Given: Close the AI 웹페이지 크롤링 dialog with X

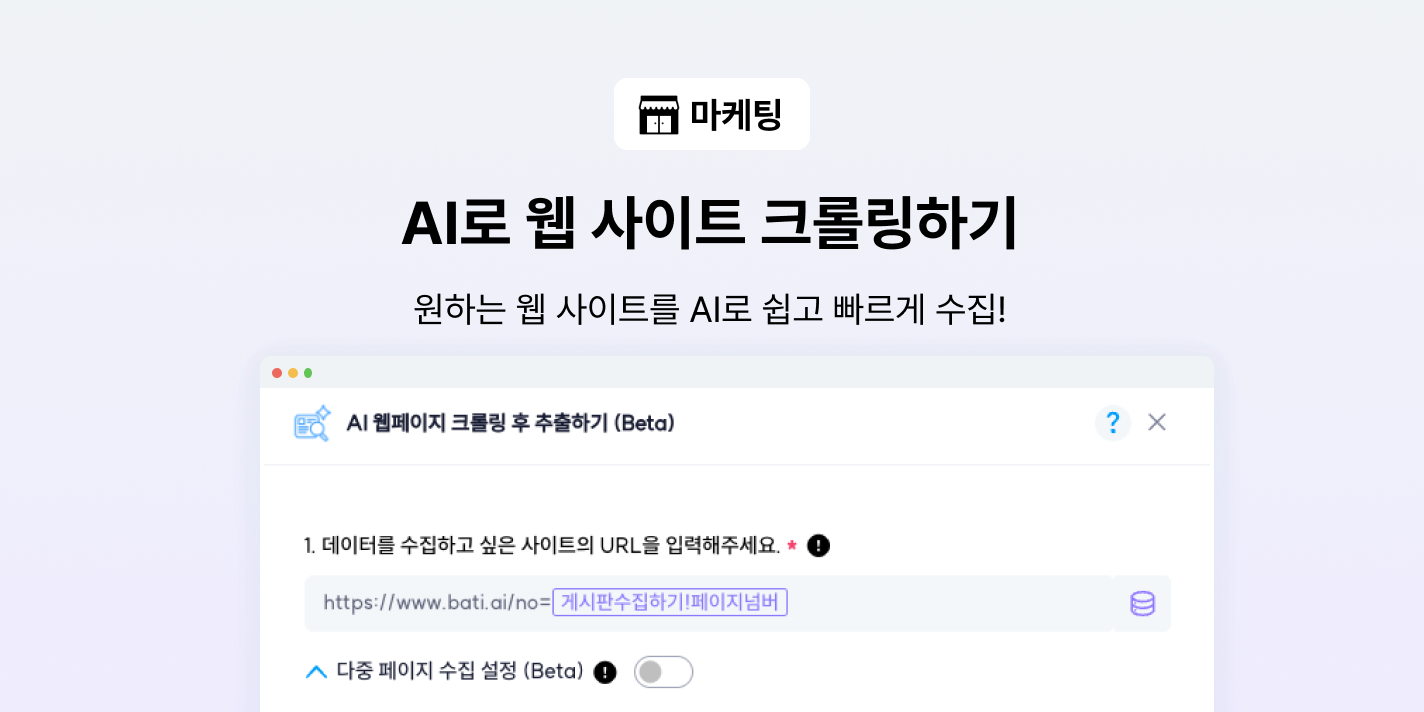Looking at the screenshot, I should 1157,422.
